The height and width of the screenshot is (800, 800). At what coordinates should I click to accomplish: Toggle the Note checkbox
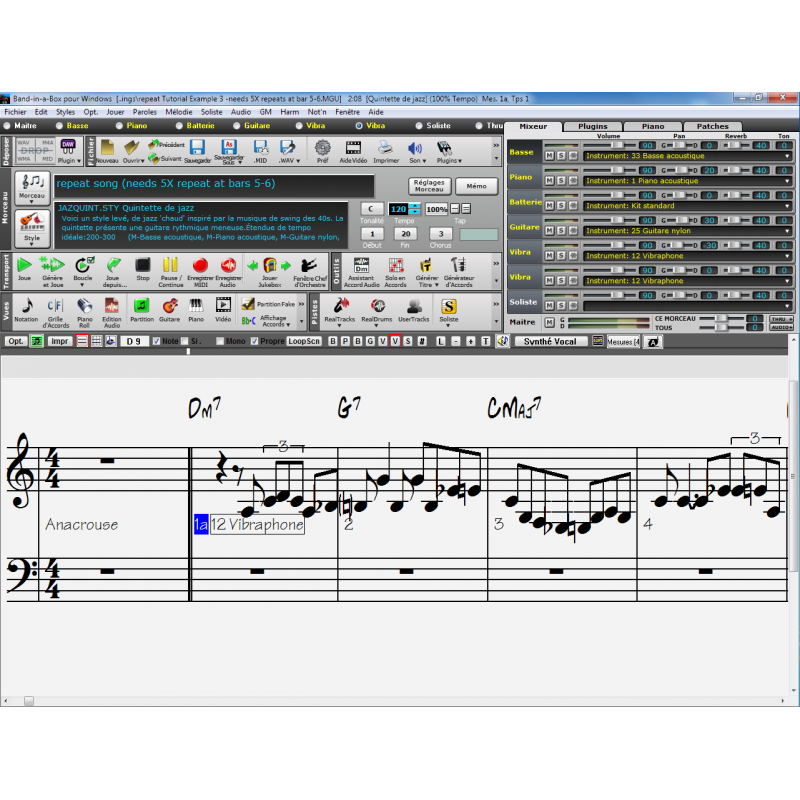pyautogui.click(x=156, y=341)
